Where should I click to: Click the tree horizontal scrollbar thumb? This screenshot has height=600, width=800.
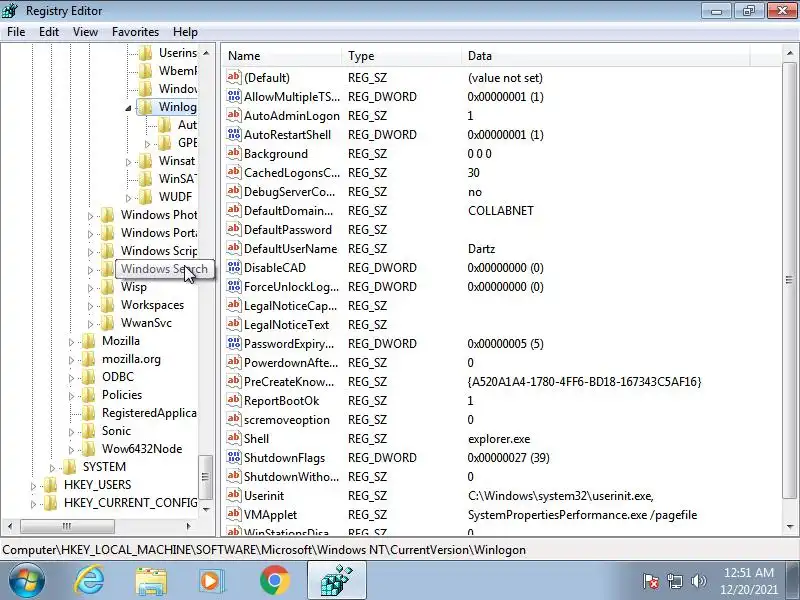pos(67,526)
